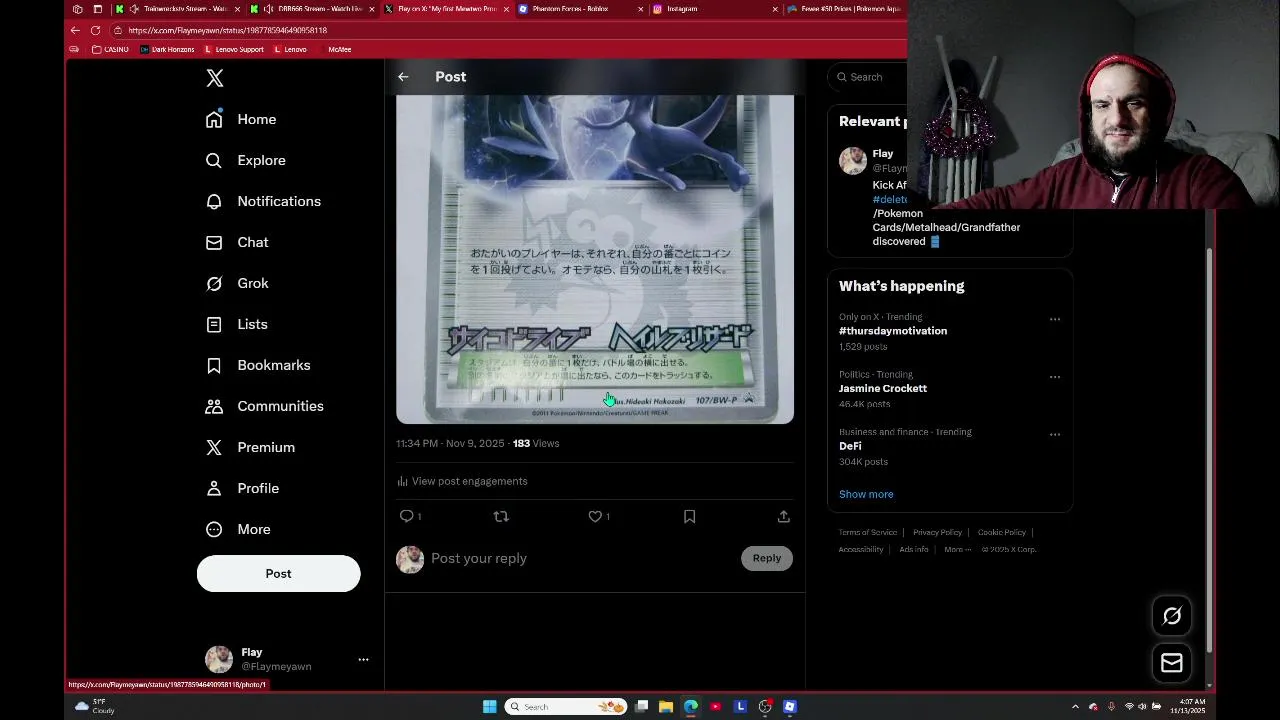This screenshot has height=720, width=1280.
Task: Click the white Post button
Action: click(278, 574)
